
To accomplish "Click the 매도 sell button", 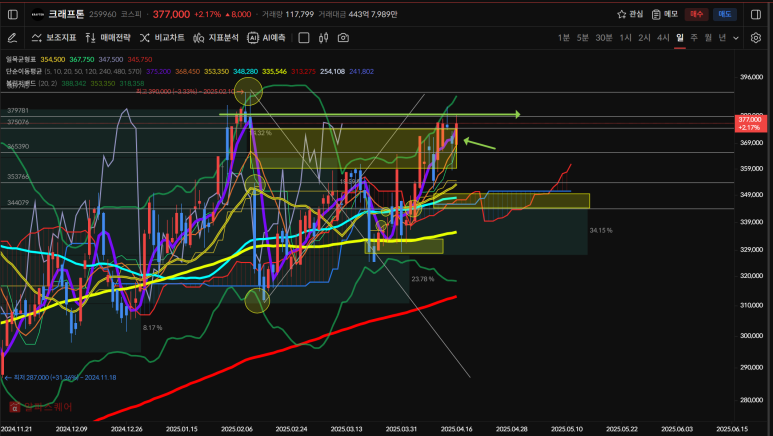I will (x=725, y=14).
